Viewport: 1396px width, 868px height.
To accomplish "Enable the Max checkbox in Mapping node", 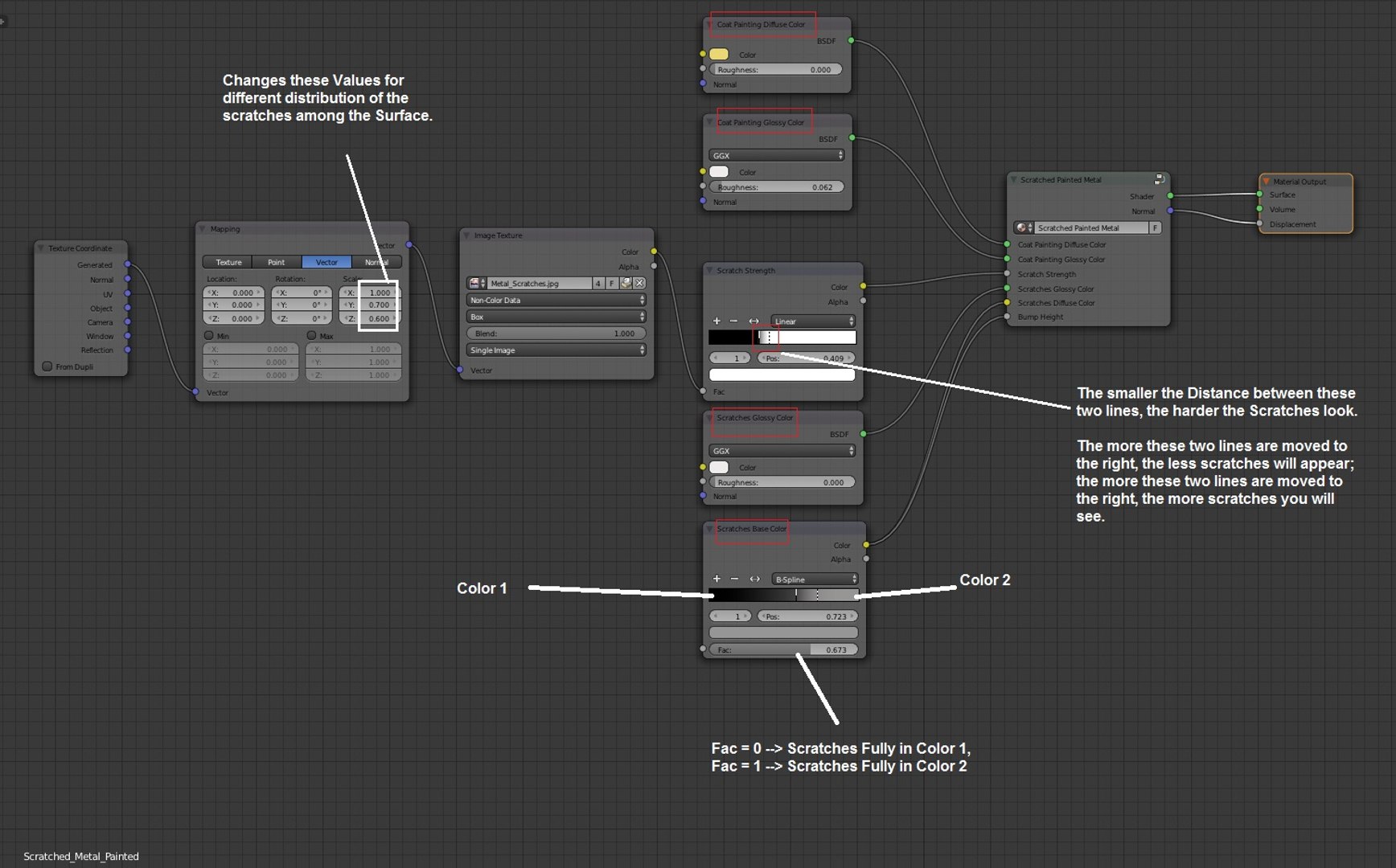I will point(311,335).
